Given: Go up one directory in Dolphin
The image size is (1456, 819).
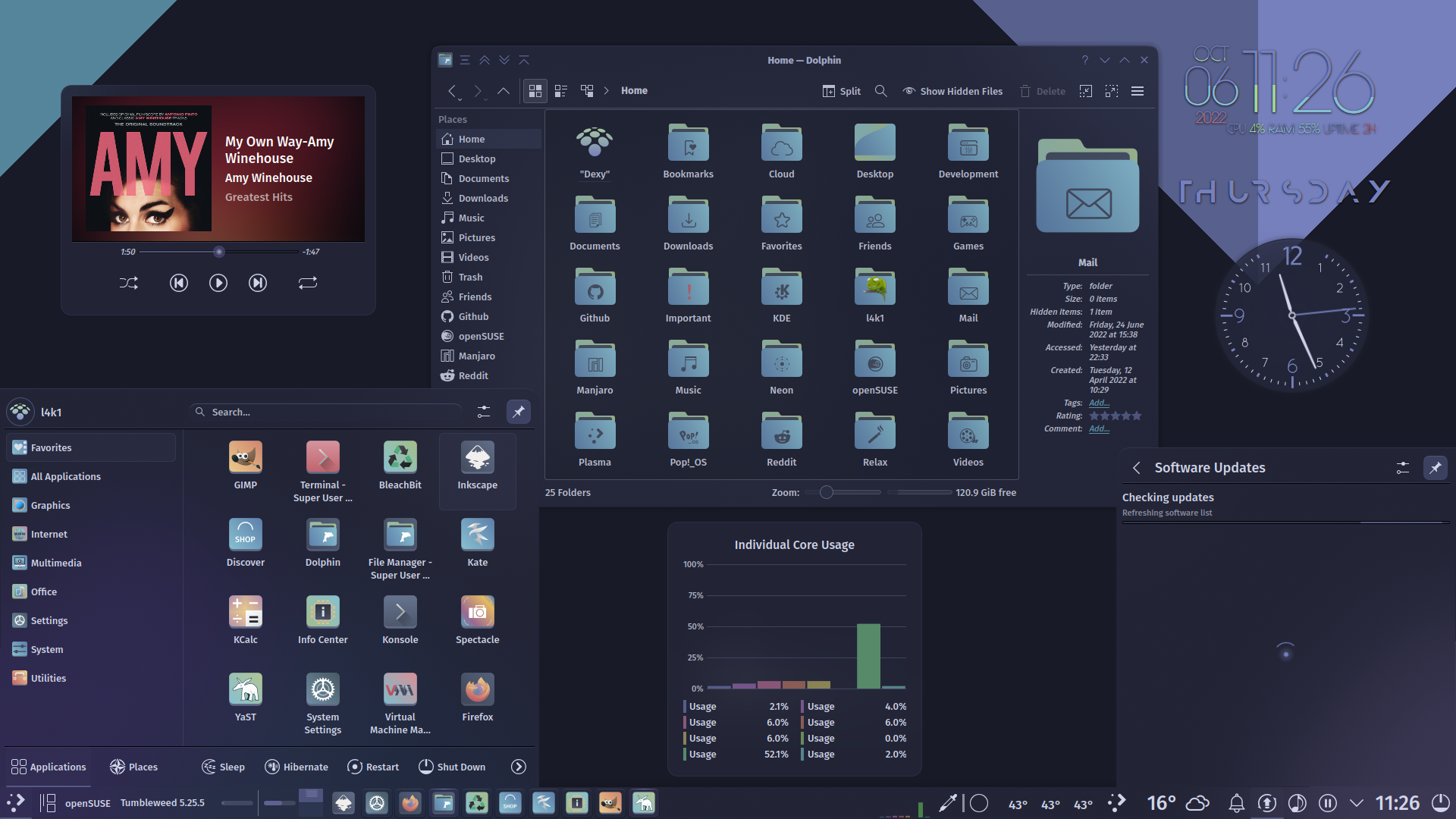Looking at the screenshot, I should (x=504, y=91).
